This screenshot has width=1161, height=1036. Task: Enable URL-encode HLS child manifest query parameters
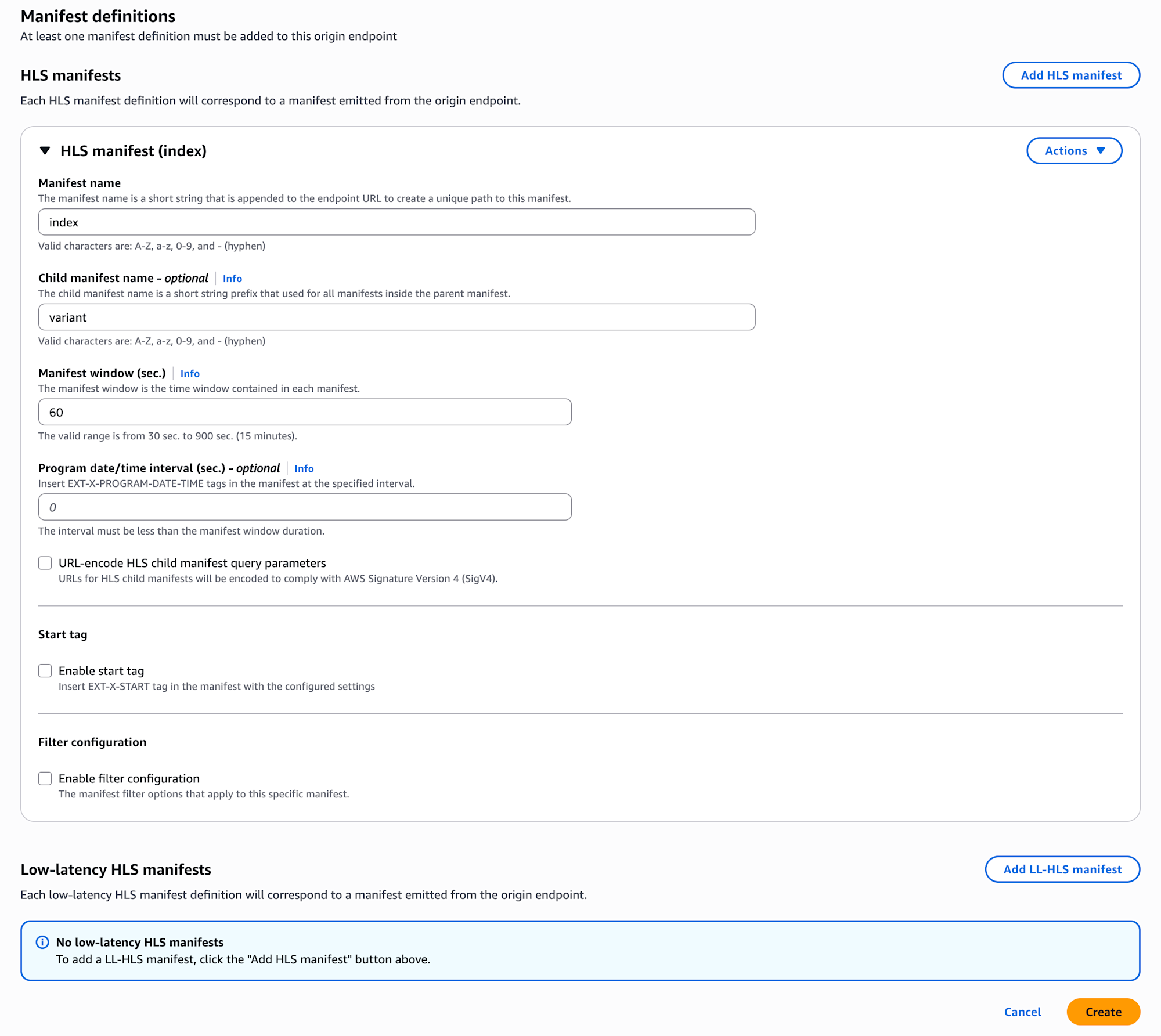45,563
